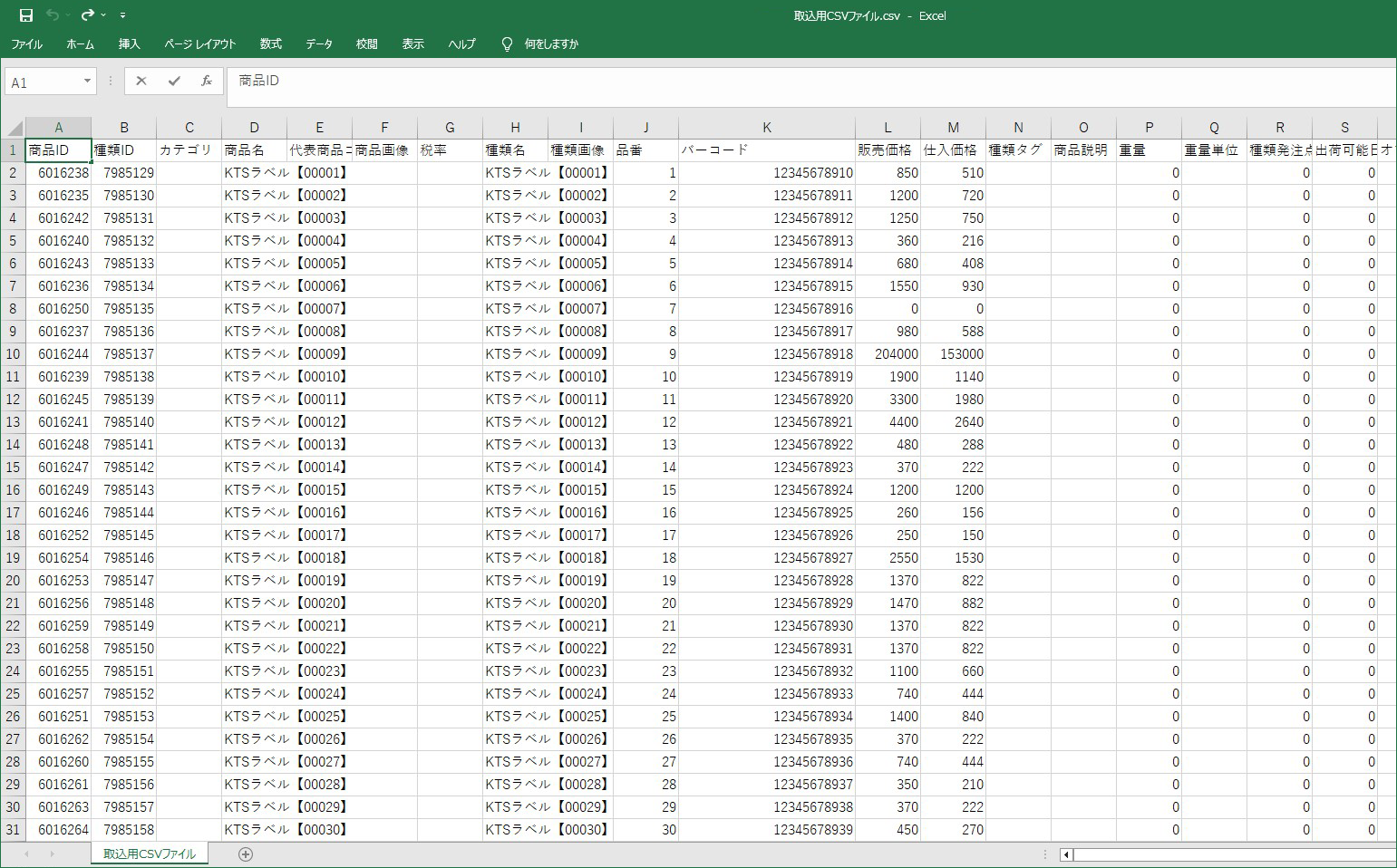Select column K header
The image size is (1397, 868).
point(766,128)
